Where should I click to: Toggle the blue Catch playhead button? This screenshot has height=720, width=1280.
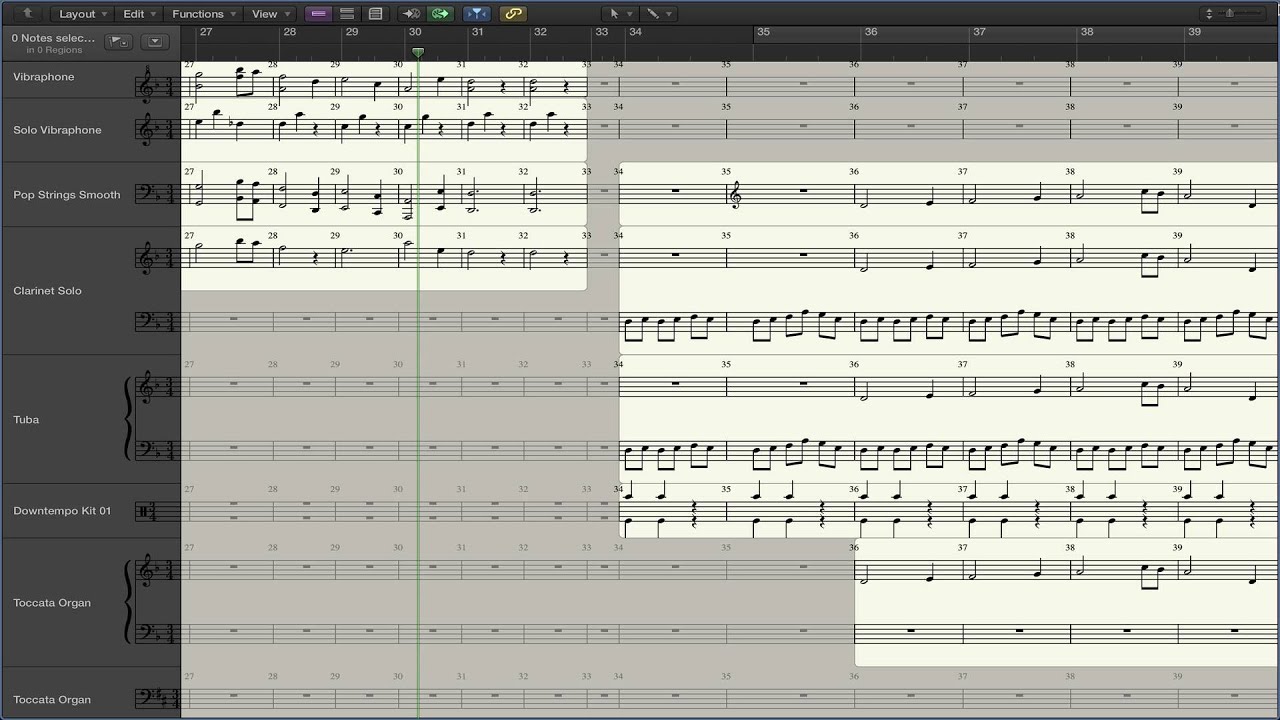point(477,14)
